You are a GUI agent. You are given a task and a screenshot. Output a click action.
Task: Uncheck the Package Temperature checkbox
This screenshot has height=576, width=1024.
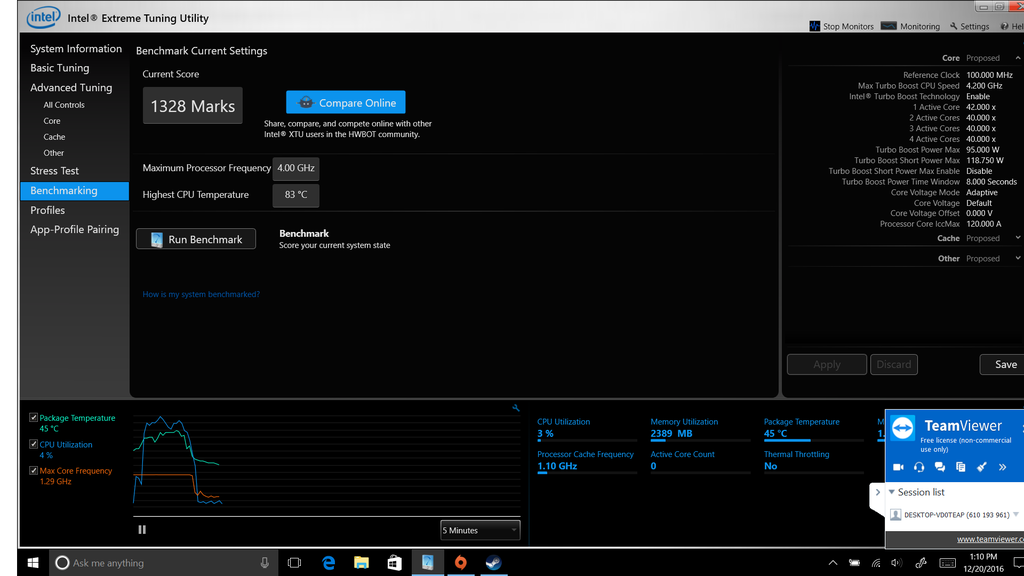point(33,417)
